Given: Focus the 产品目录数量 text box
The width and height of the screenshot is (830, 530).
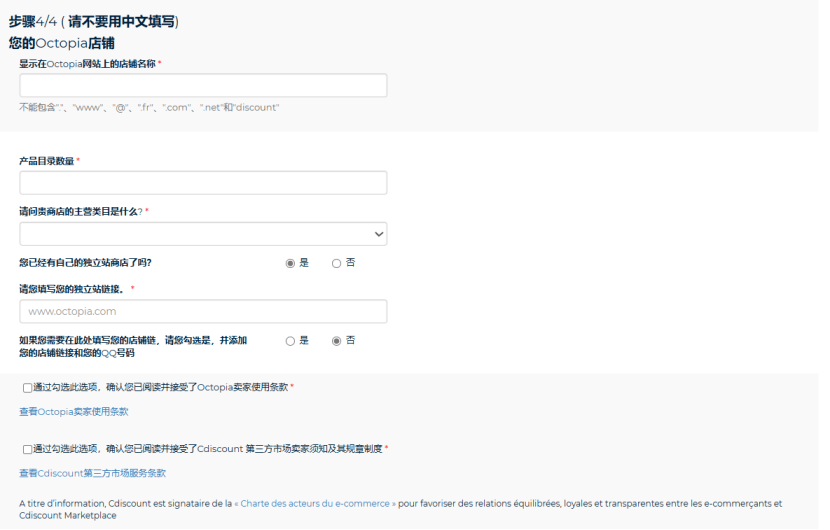Looking at the screenshot, I should 203,183.
